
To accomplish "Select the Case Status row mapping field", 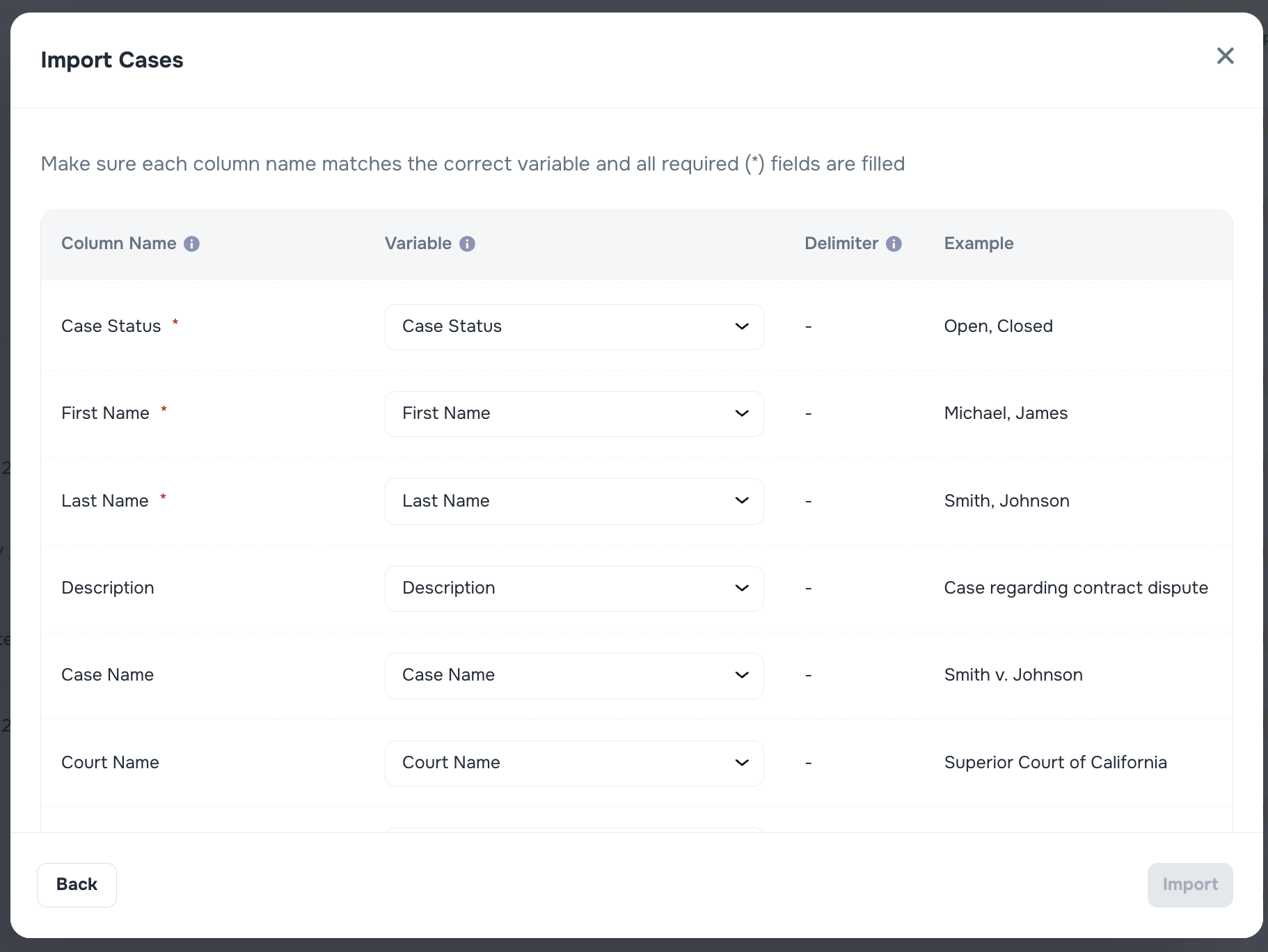I will tap(573, 326).
